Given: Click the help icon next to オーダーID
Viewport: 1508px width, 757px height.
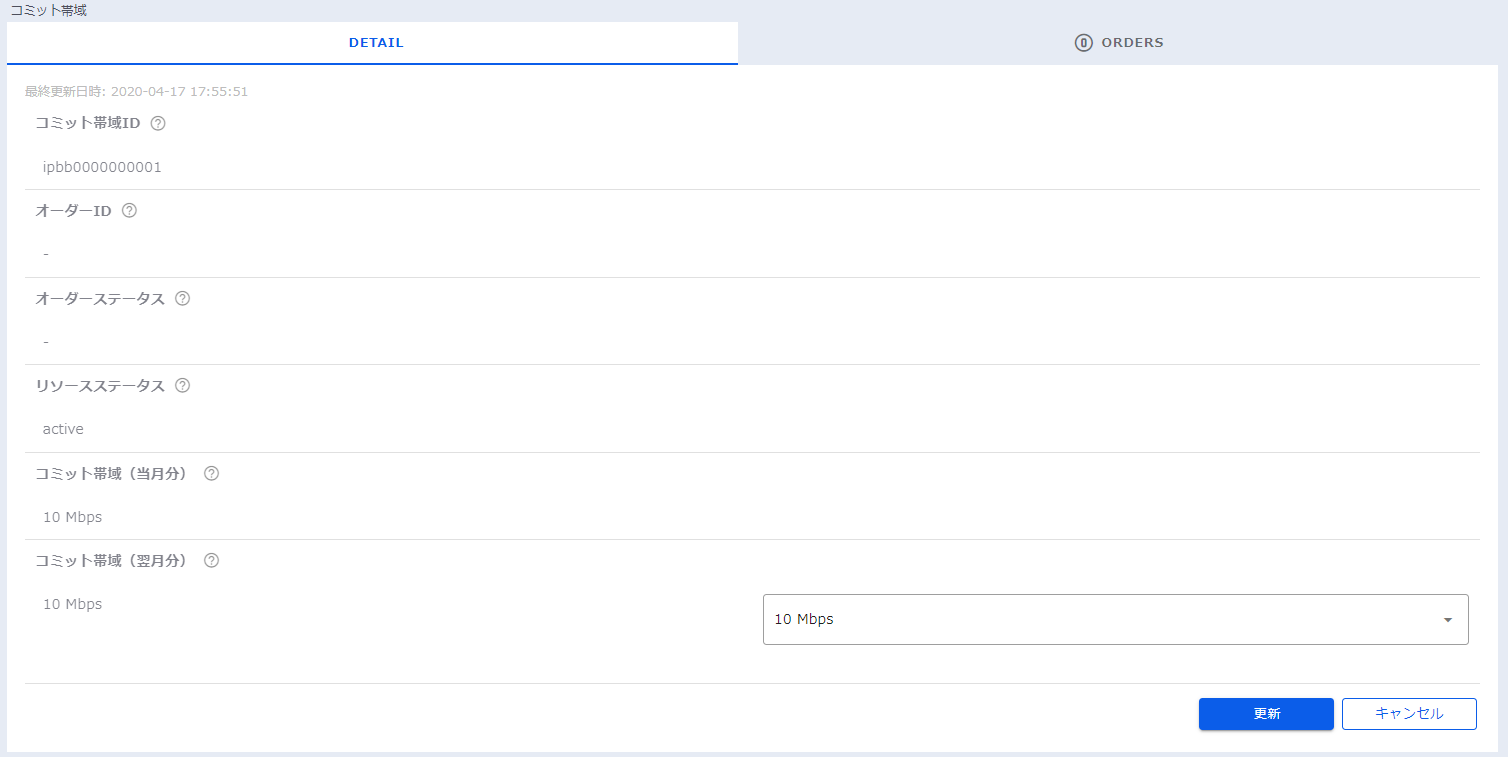Looking at the screenshot, I should [x=128, y=211].
